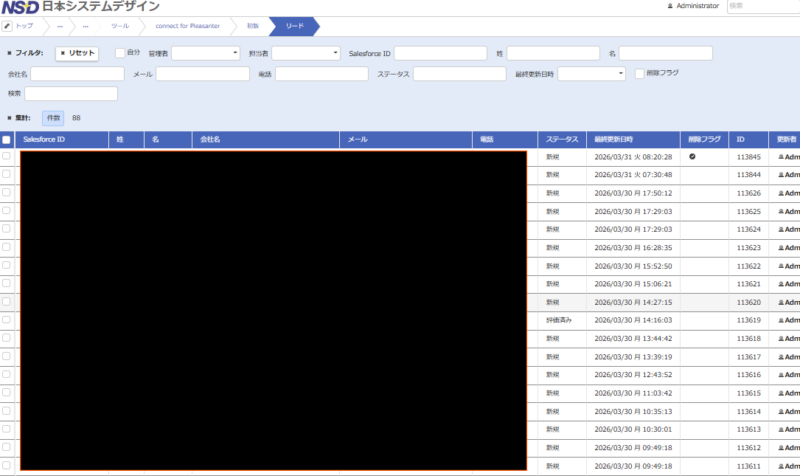Click the pencil icon beside トップ breadcrumb
Screen dimensions: 800x476
click(x=8, y=24)
